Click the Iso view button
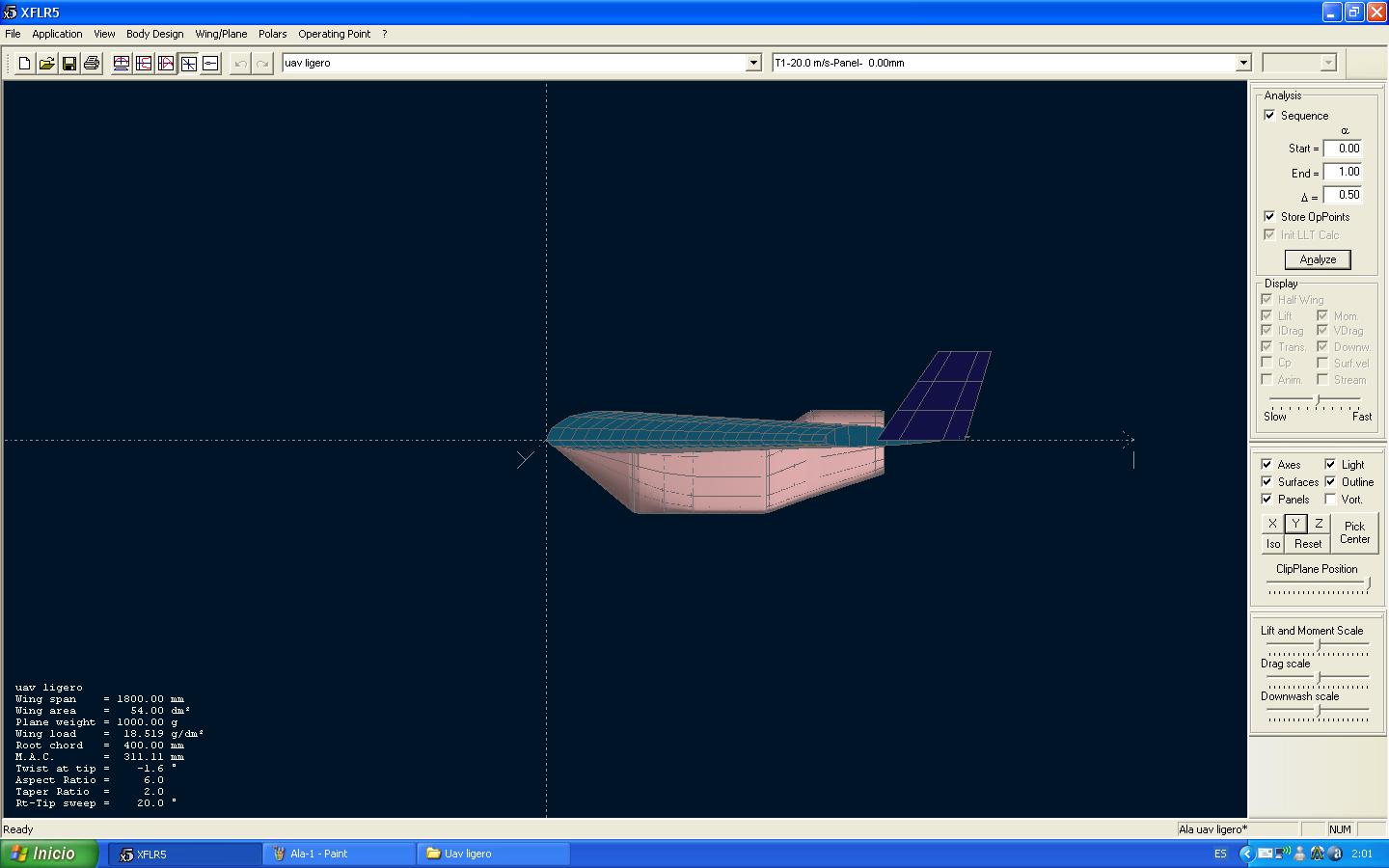Viewport: 1389px width, 868px height. (x=1273, y=544)
